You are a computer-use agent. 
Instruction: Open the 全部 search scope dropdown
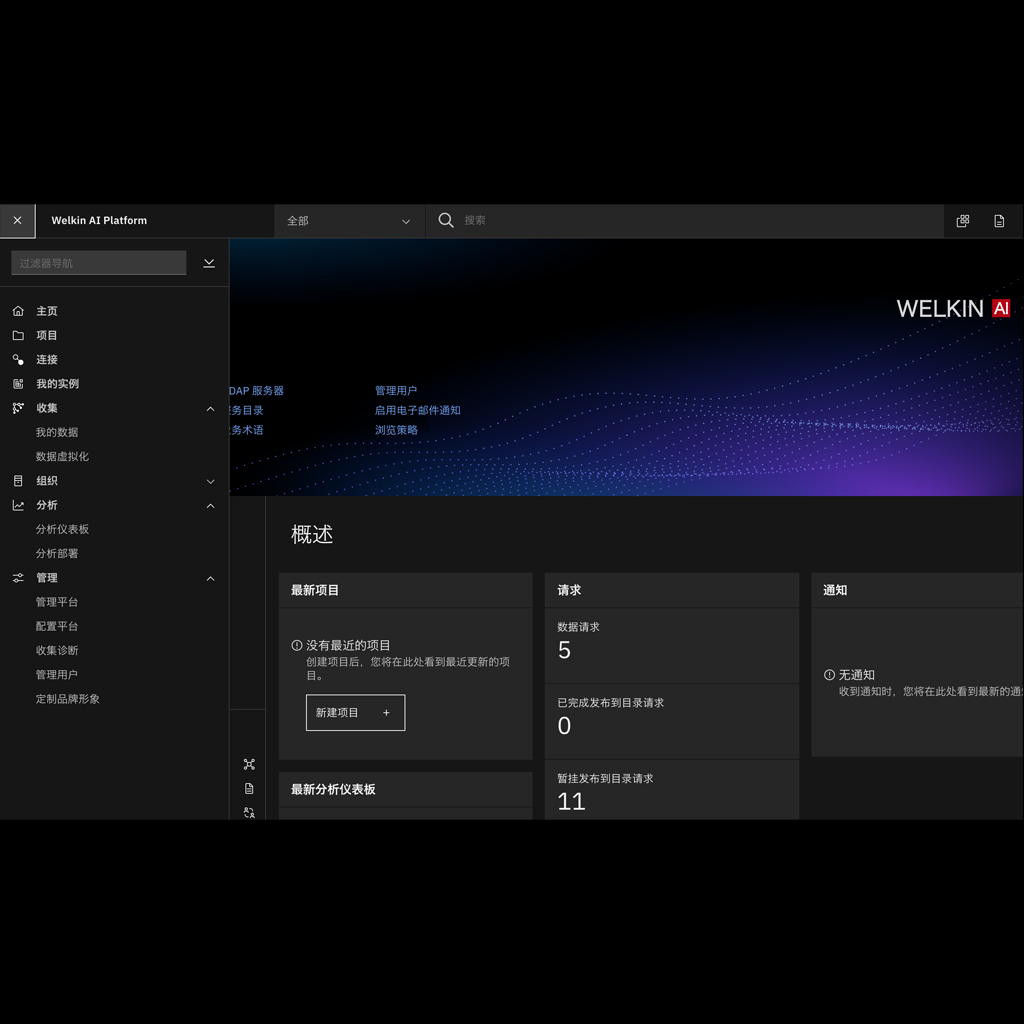[x=349, y=221]
